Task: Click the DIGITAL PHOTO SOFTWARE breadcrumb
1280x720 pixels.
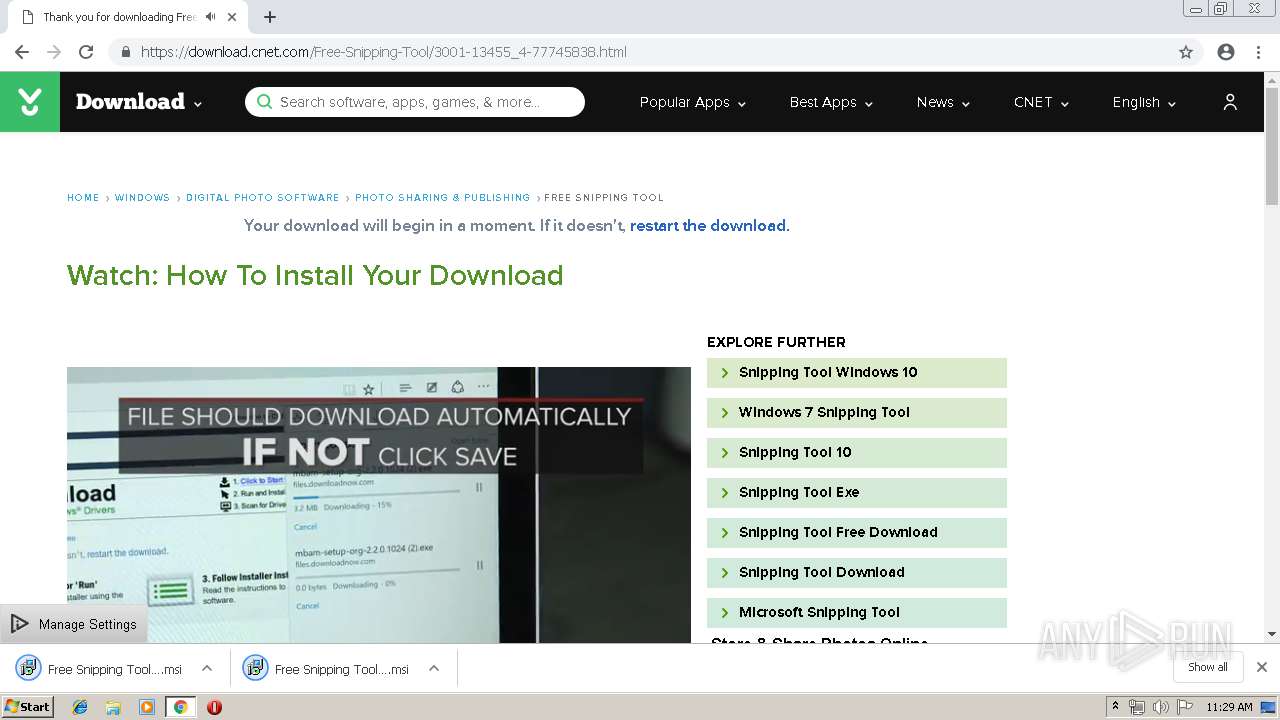Action: (x=263, y=198)
